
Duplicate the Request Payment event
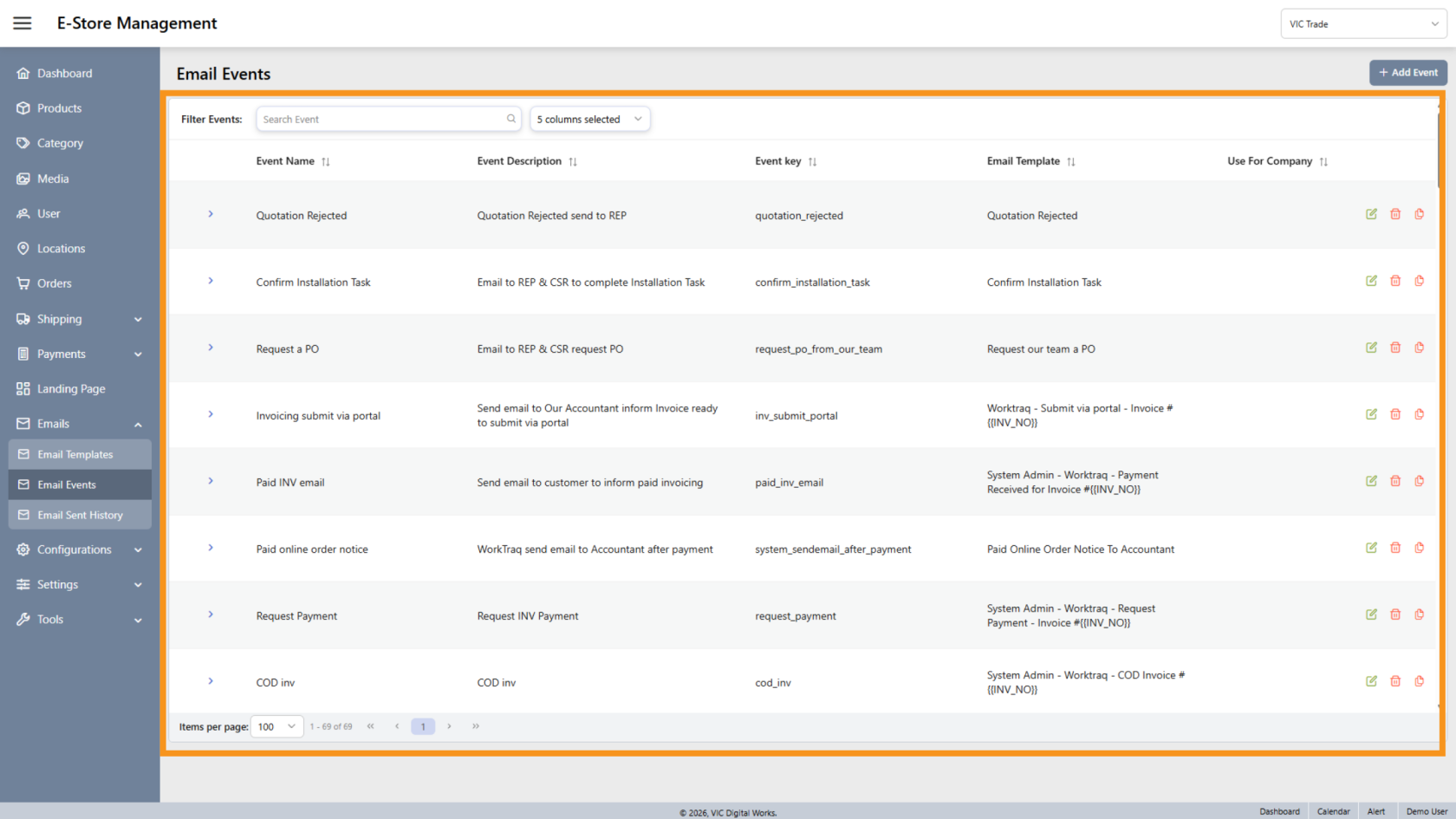1420,614
